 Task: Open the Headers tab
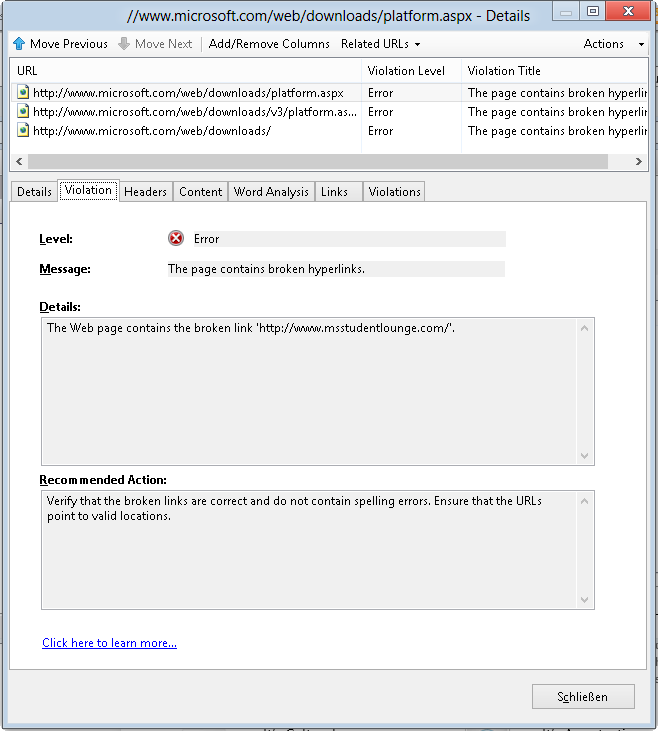145,192
